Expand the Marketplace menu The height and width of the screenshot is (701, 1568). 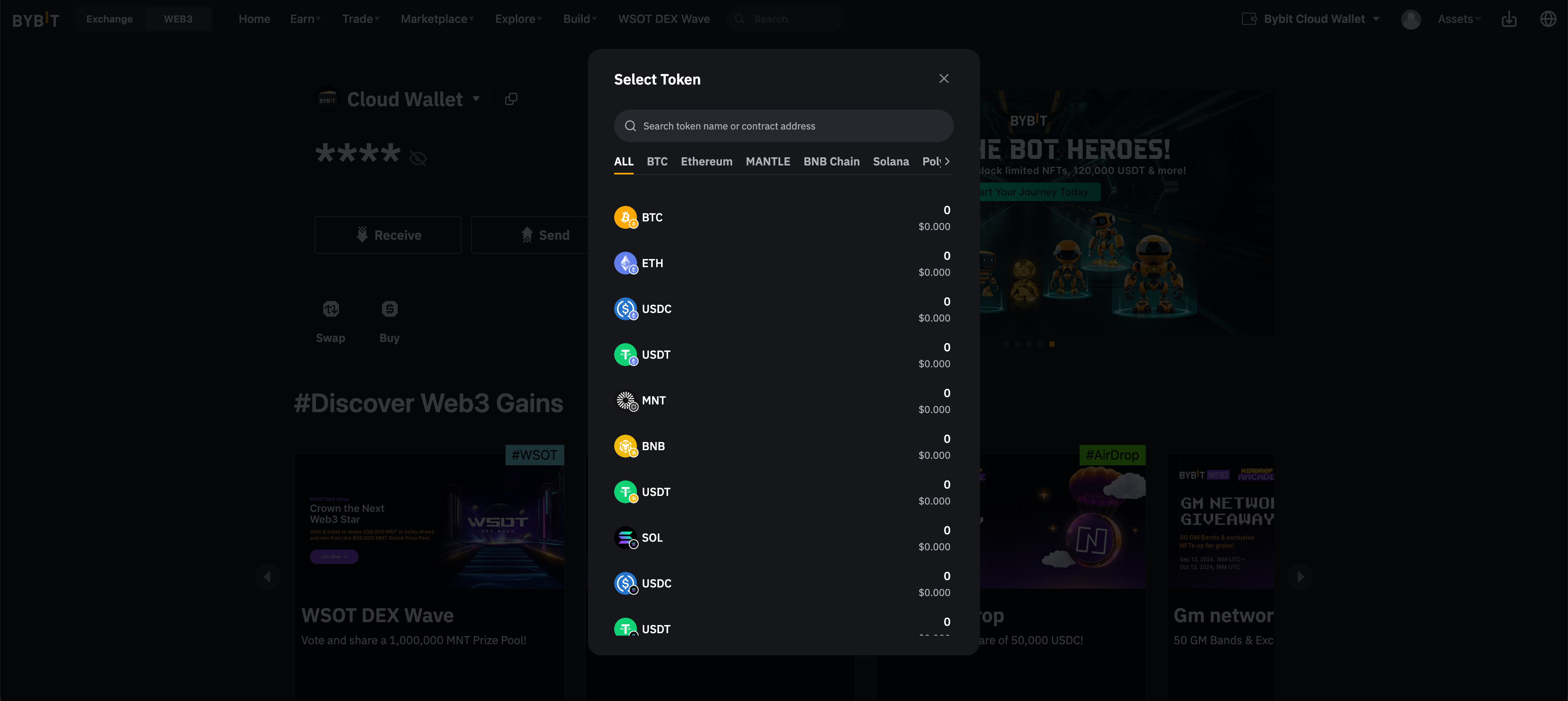(437, 19)
